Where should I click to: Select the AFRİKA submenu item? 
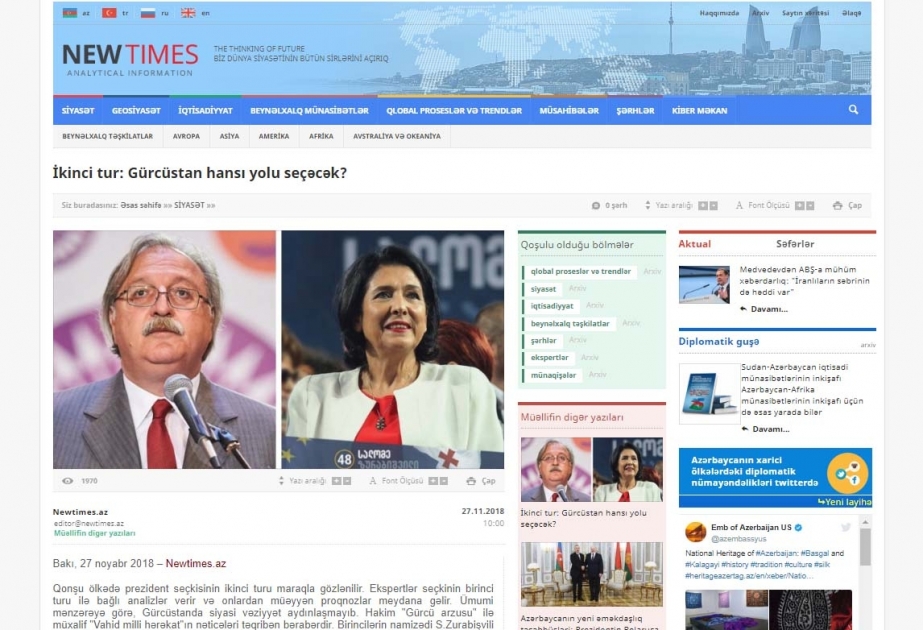[x=321, y=136]
